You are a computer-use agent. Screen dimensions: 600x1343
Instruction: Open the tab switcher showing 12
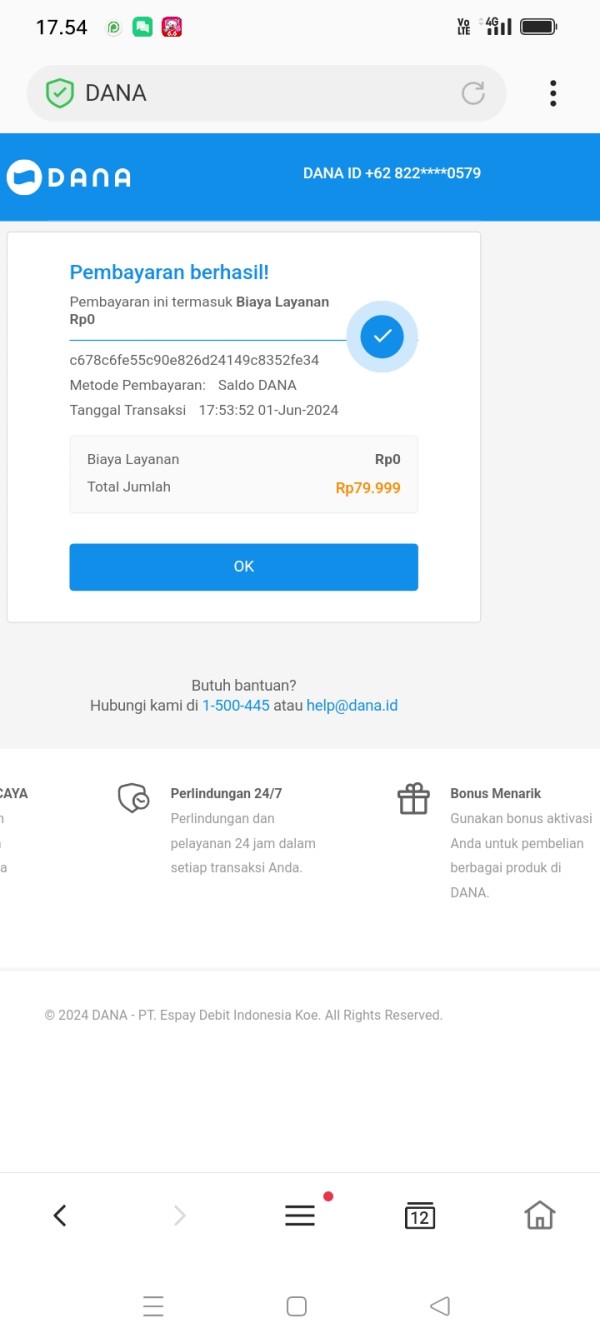[420, 1216]
